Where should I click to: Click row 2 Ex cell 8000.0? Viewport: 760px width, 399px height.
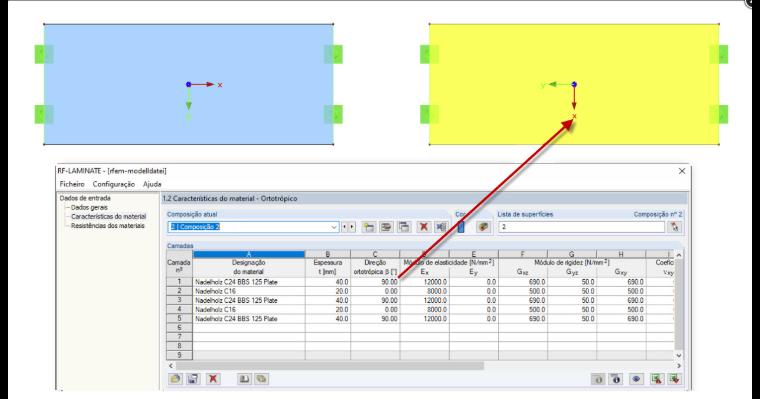(425, 291)
